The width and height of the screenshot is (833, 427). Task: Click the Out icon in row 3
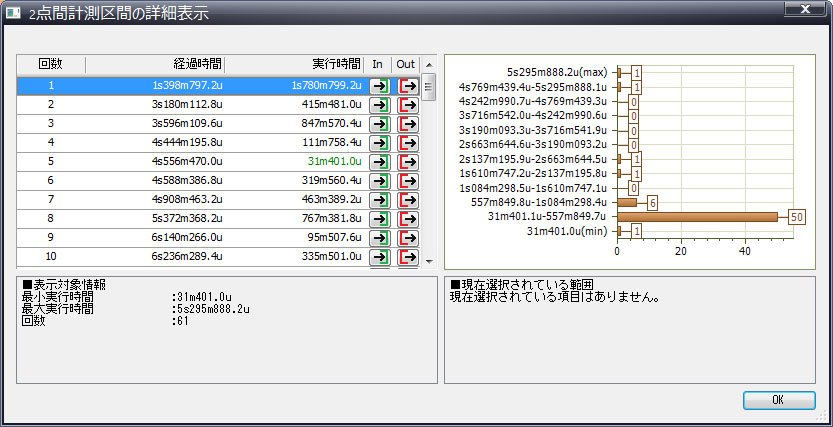click(408, 124)
